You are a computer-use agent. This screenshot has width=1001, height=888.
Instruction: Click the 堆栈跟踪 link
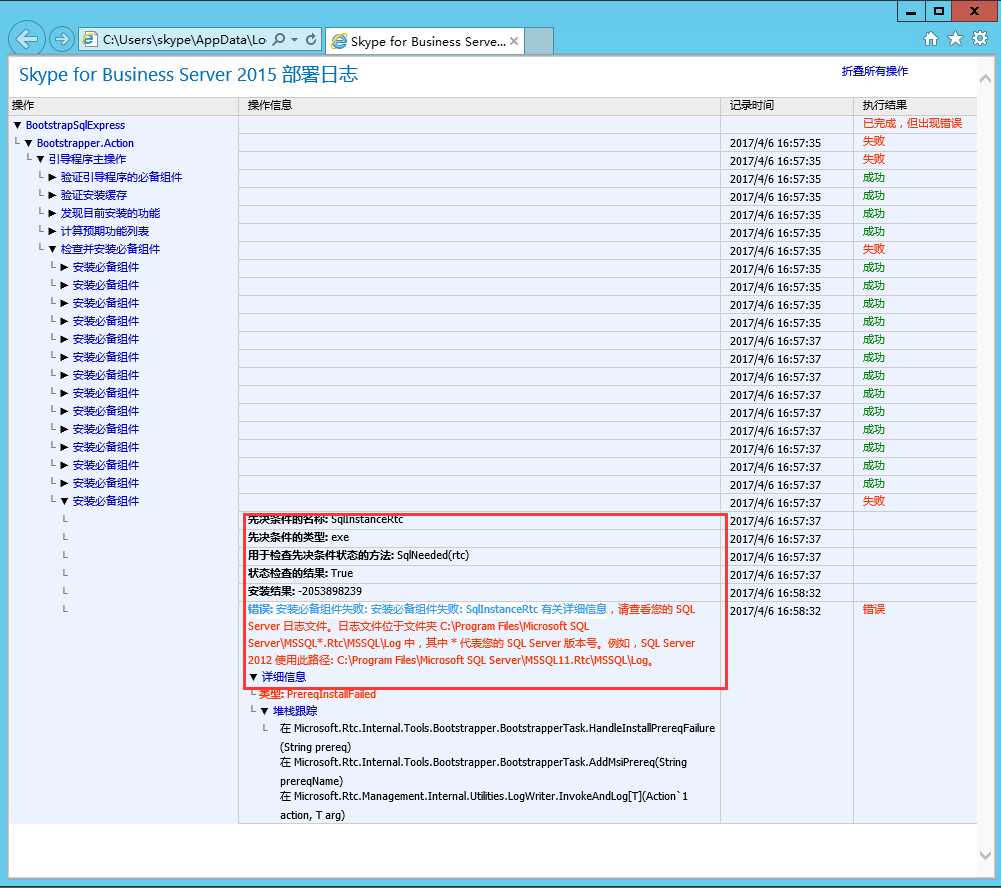[295, 711]
